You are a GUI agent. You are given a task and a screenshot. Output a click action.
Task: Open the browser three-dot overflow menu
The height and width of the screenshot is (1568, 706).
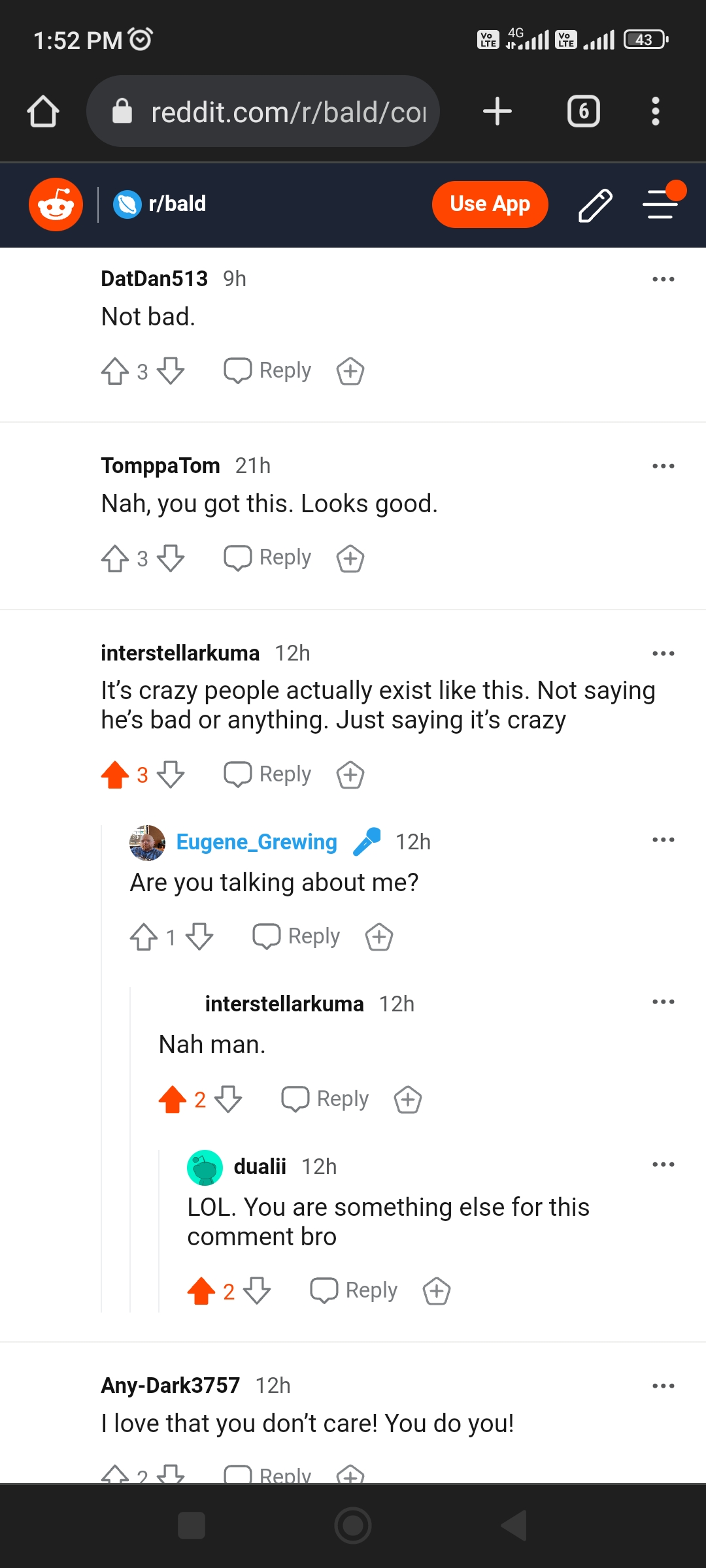click(x=656, y=111)
